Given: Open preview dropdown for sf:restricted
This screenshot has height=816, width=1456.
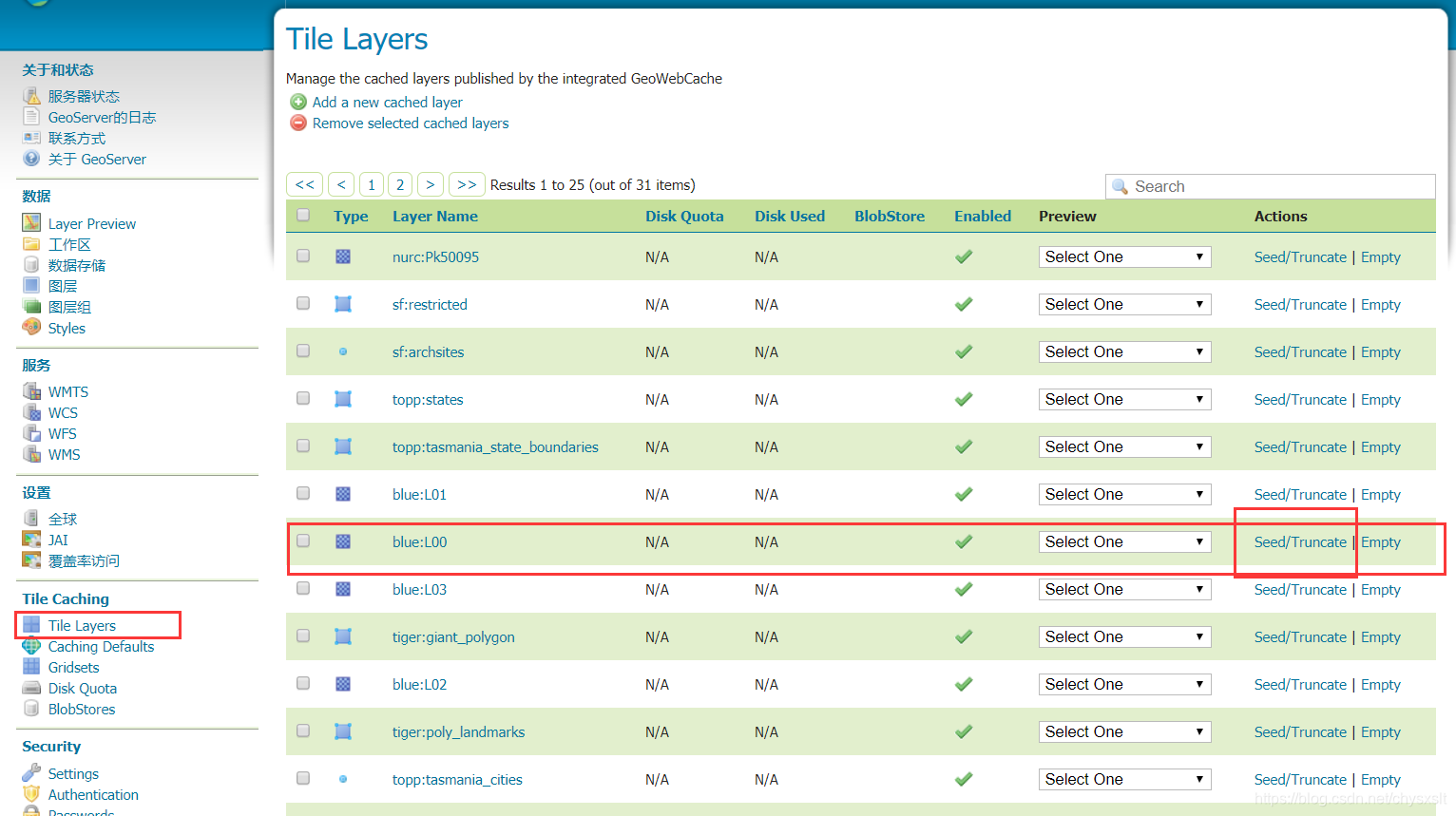Looking at the screenshot, I should coord(1124,304).
